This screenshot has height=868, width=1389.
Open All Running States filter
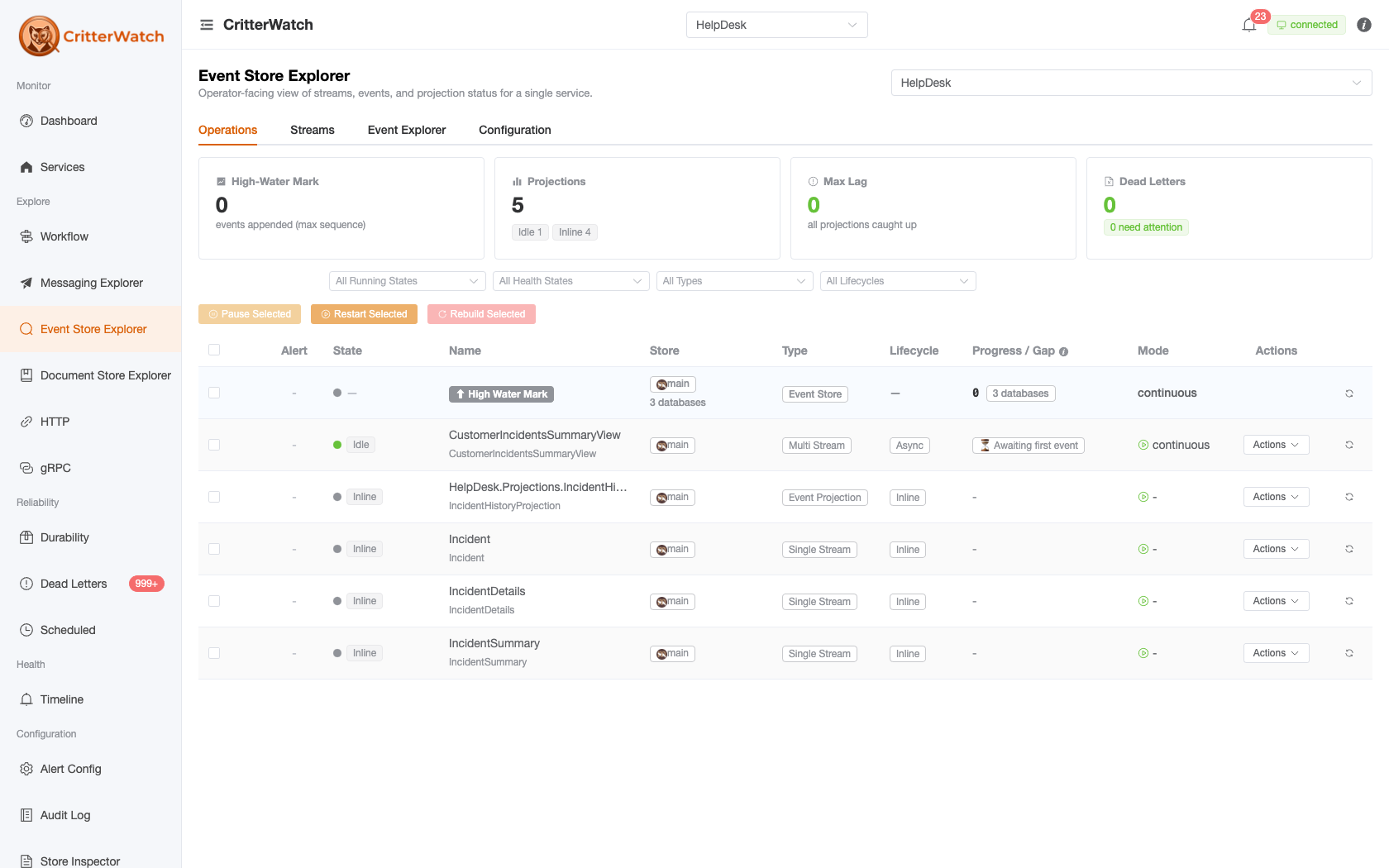pyautogui.click(x=407, y=281)
